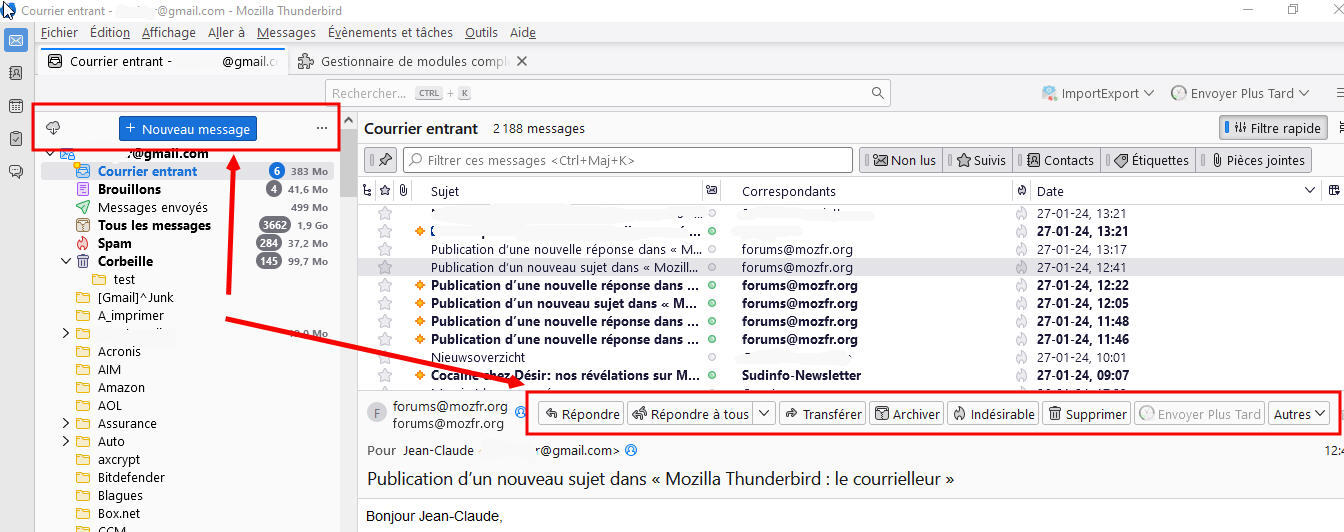Open the Address Book space icon

point(15,73)
